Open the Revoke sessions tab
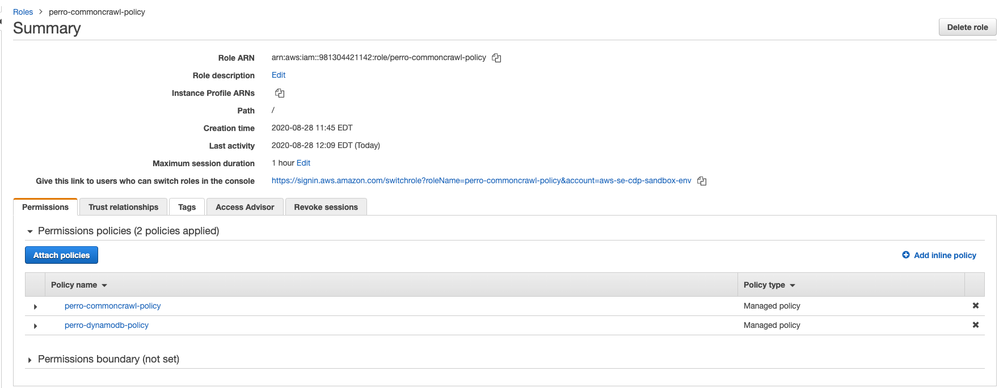This screenshot has height=388, width=999. [326, 207]
